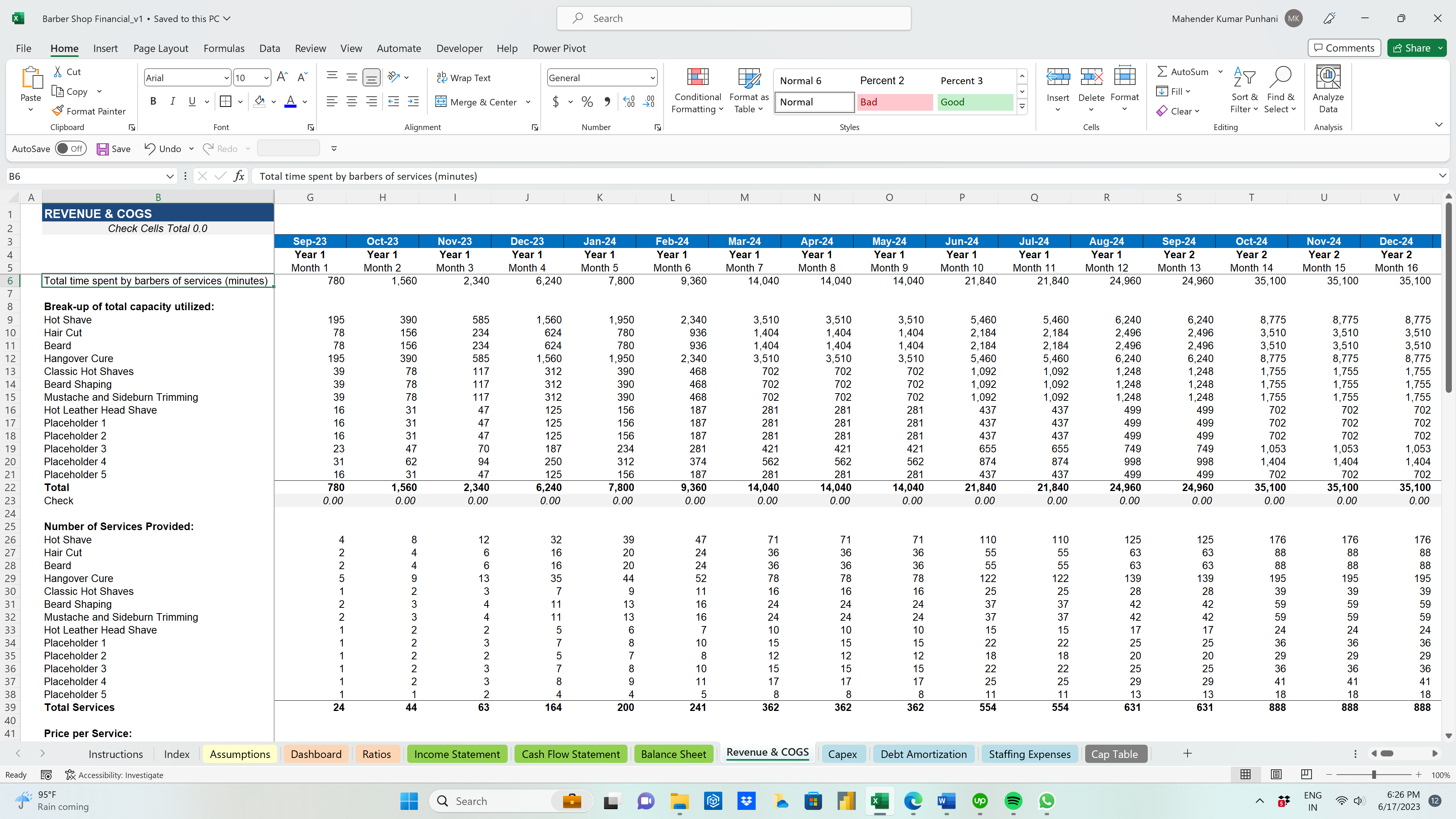Open Conditional Formatting options
Screen dimensions: 1456x819
(698, 91)
